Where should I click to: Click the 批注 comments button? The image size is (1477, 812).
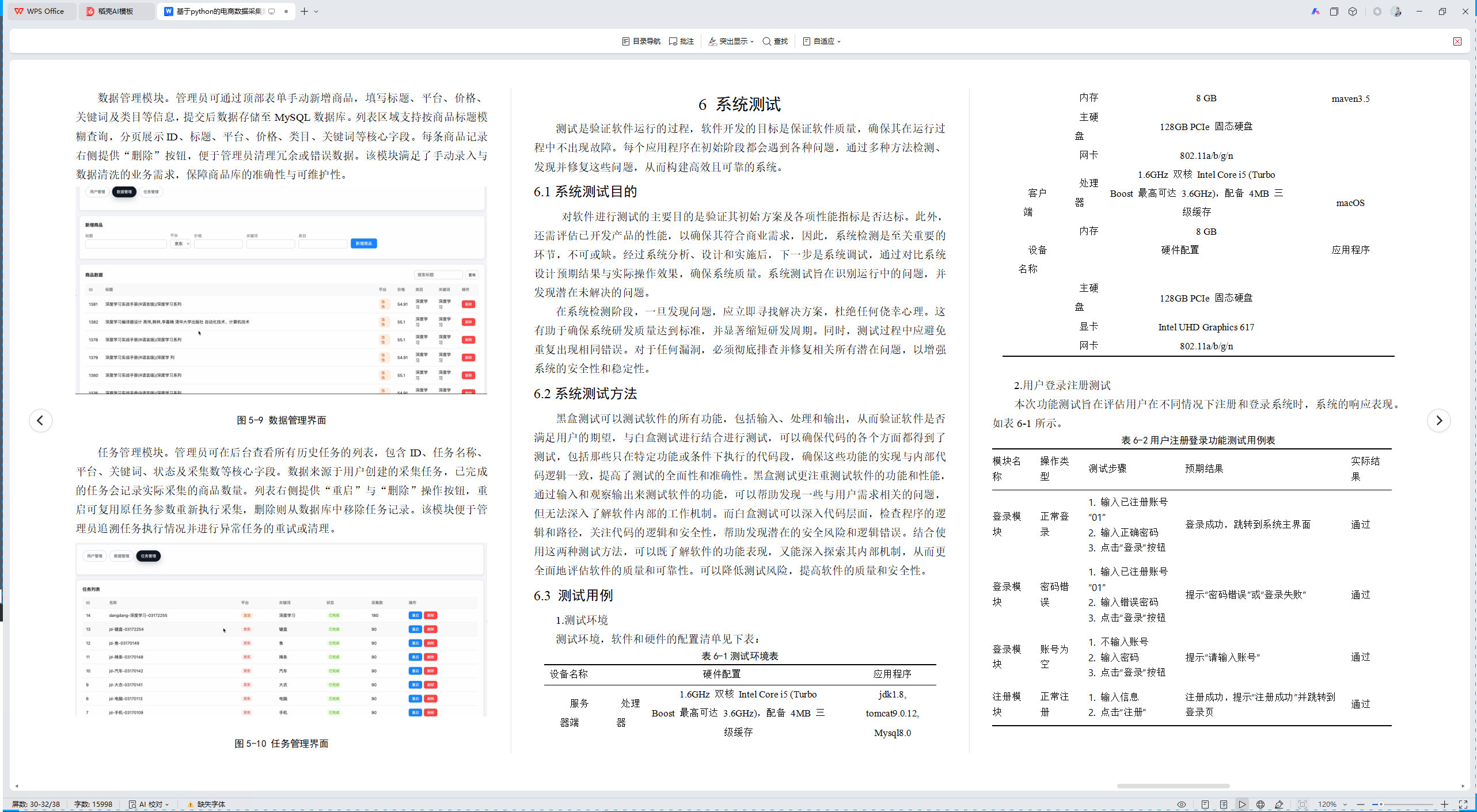pyautogui.click(x=681, y=41)
